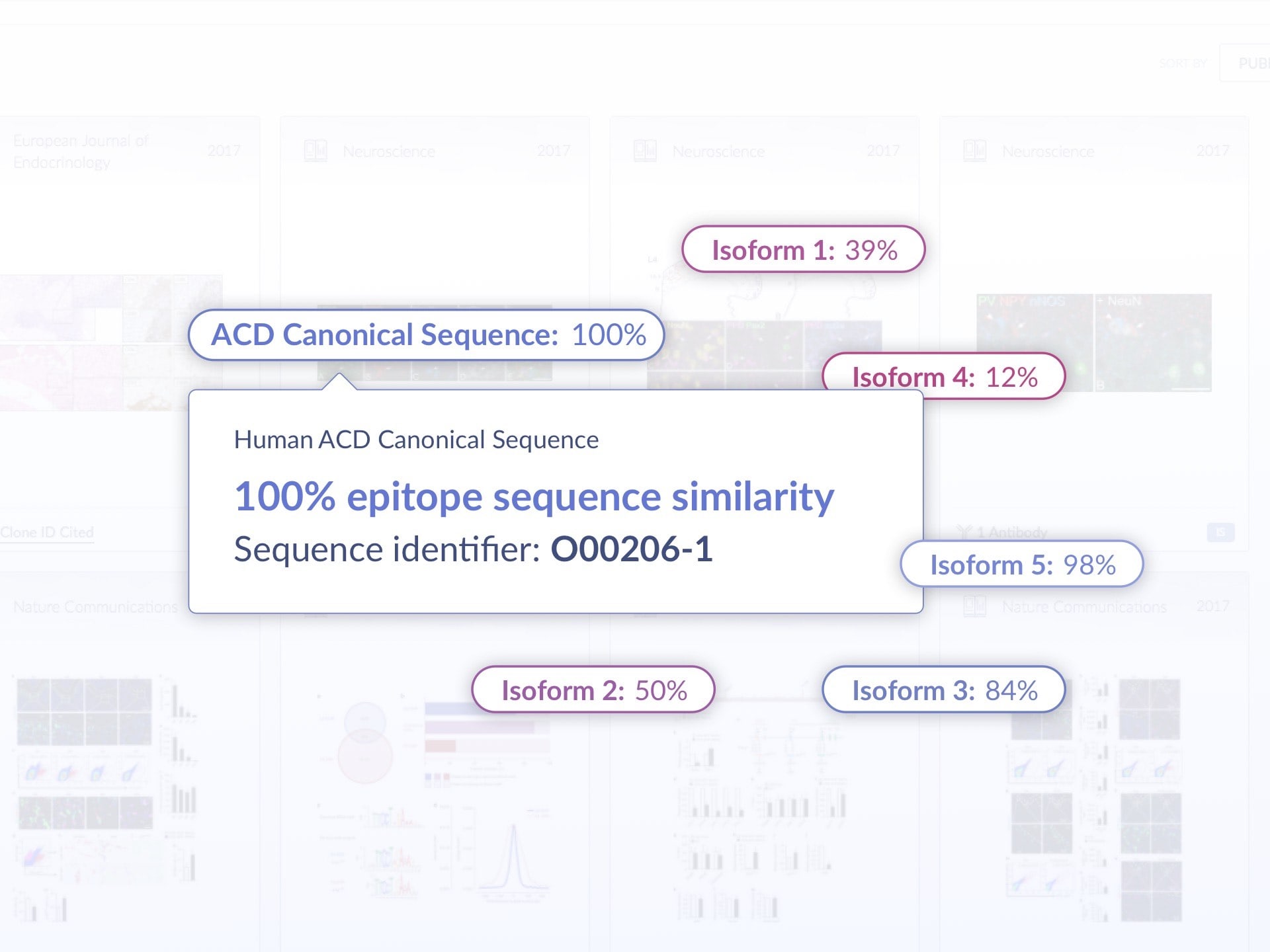Open the Clone ID Cited link
Image resolution: width=1270 pixels, height=952 pixels.
pyautogui.click(x=47, y=532)
